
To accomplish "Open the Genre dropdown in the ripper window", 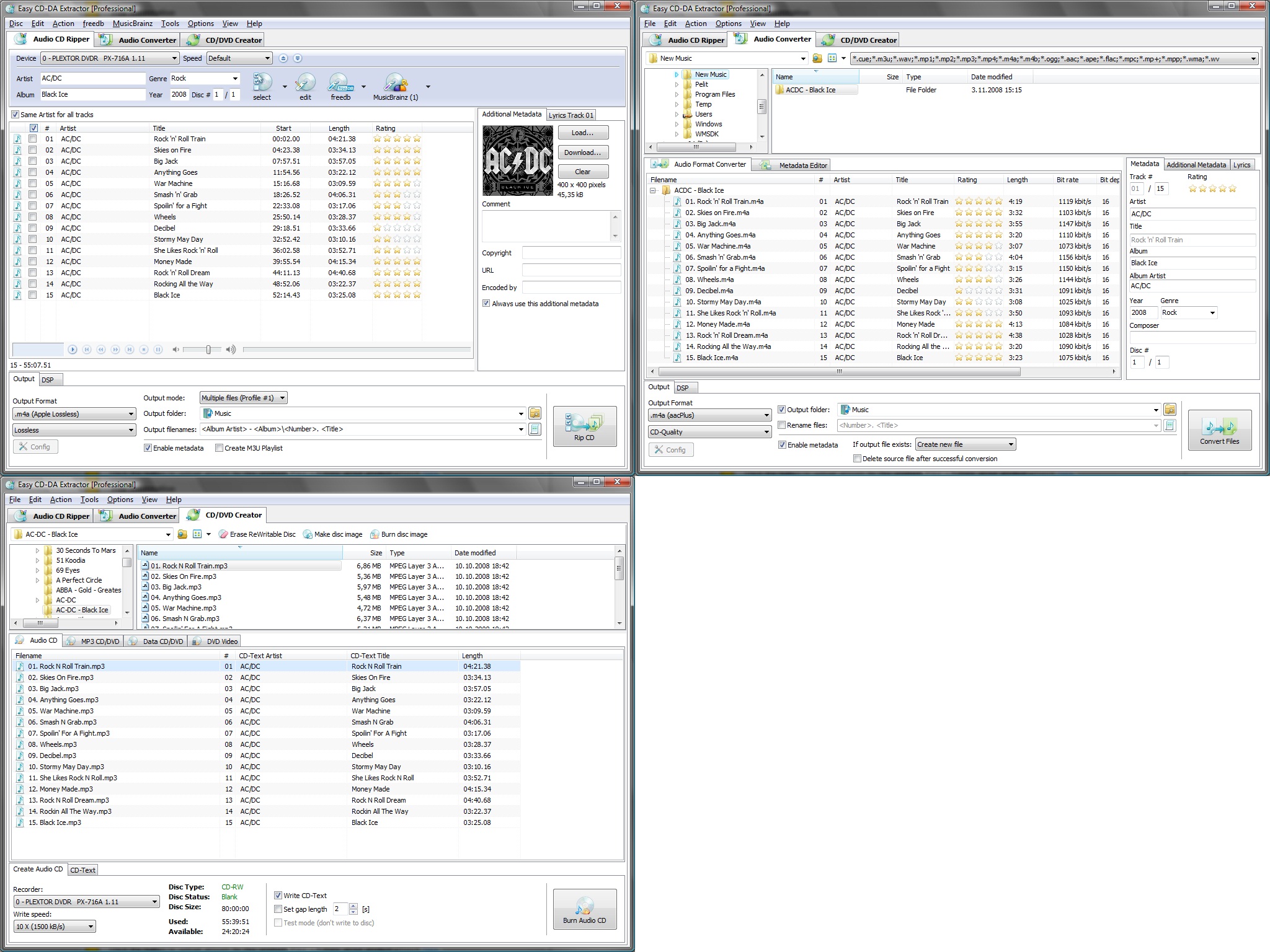I will pyautogui.click(x=205, y=78).
